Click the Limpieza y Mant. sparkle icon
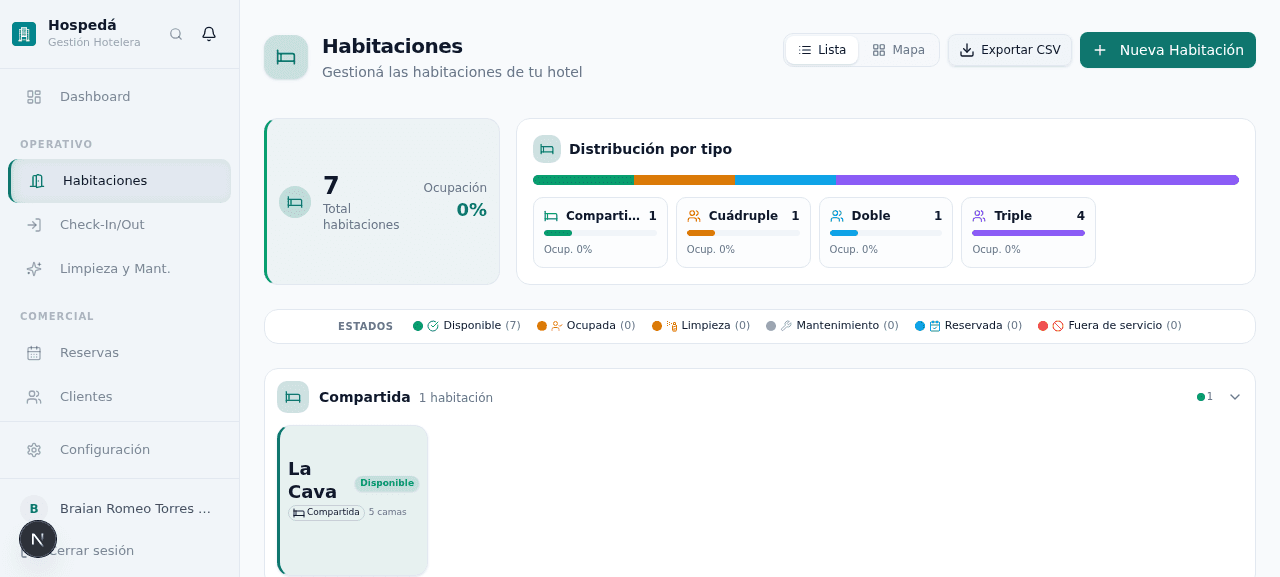The width and height of the screenshot is (1280, 577). pyautogui.click(x=34, y=269)
